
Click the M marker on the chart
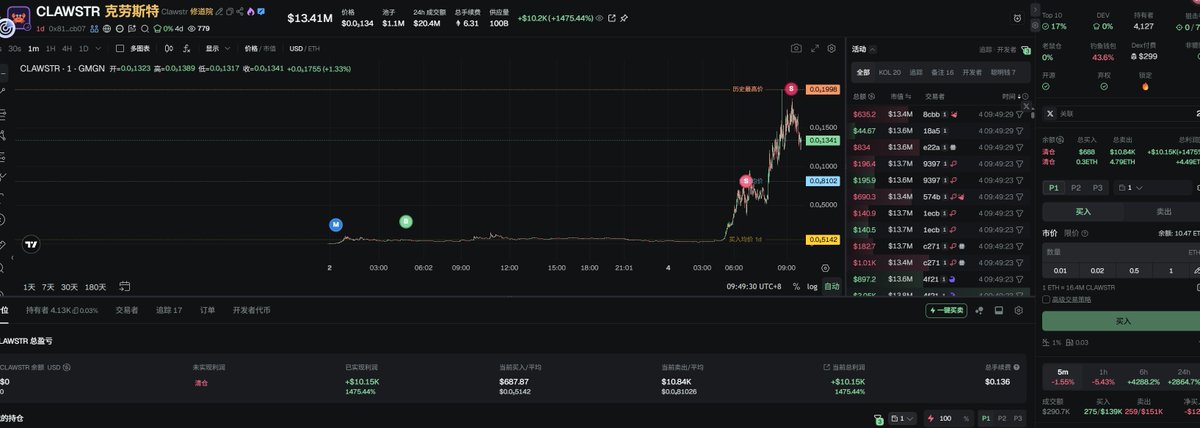[x=336, y=224]
